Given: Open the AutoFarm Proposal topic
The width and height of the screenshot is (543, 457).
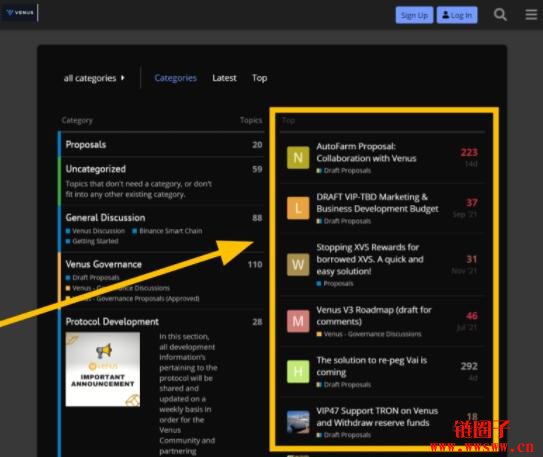Looking at the screenshot, I should click(x=366, y=152).
